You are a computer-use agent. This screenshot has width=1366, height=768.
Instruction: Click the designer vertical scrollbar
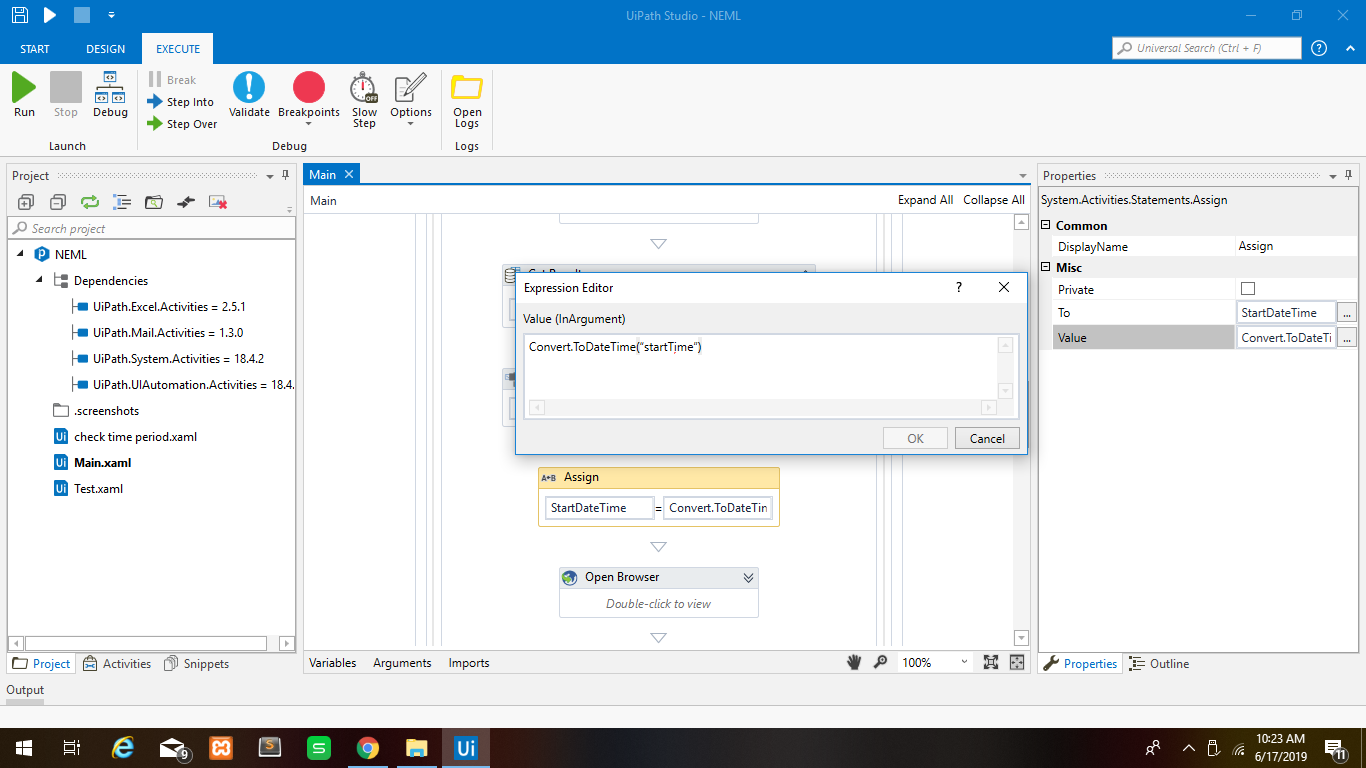(1021, 430)
